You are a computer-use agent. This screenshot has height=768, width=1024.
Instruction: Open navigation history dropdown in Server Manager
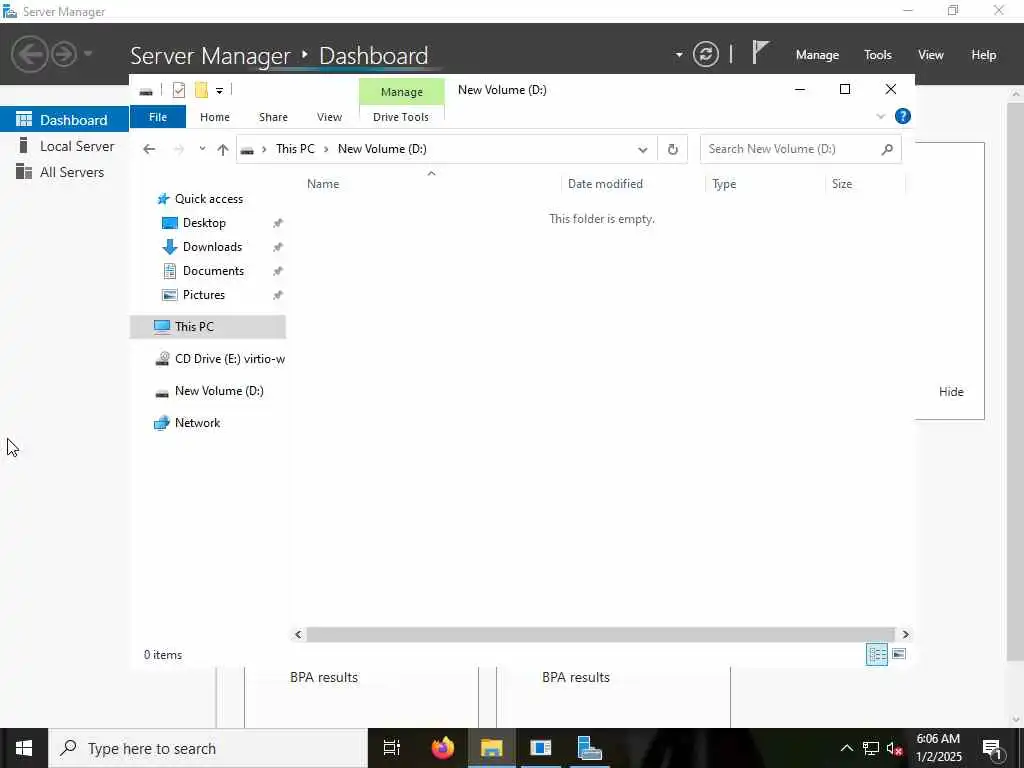tap(88, 54)
